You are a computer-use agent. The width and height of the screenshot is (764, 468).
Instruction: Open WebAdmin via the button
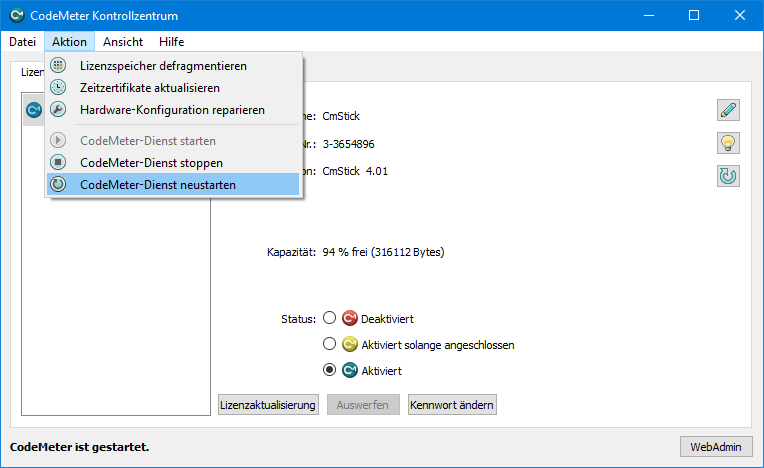click(x=716, y=446)
